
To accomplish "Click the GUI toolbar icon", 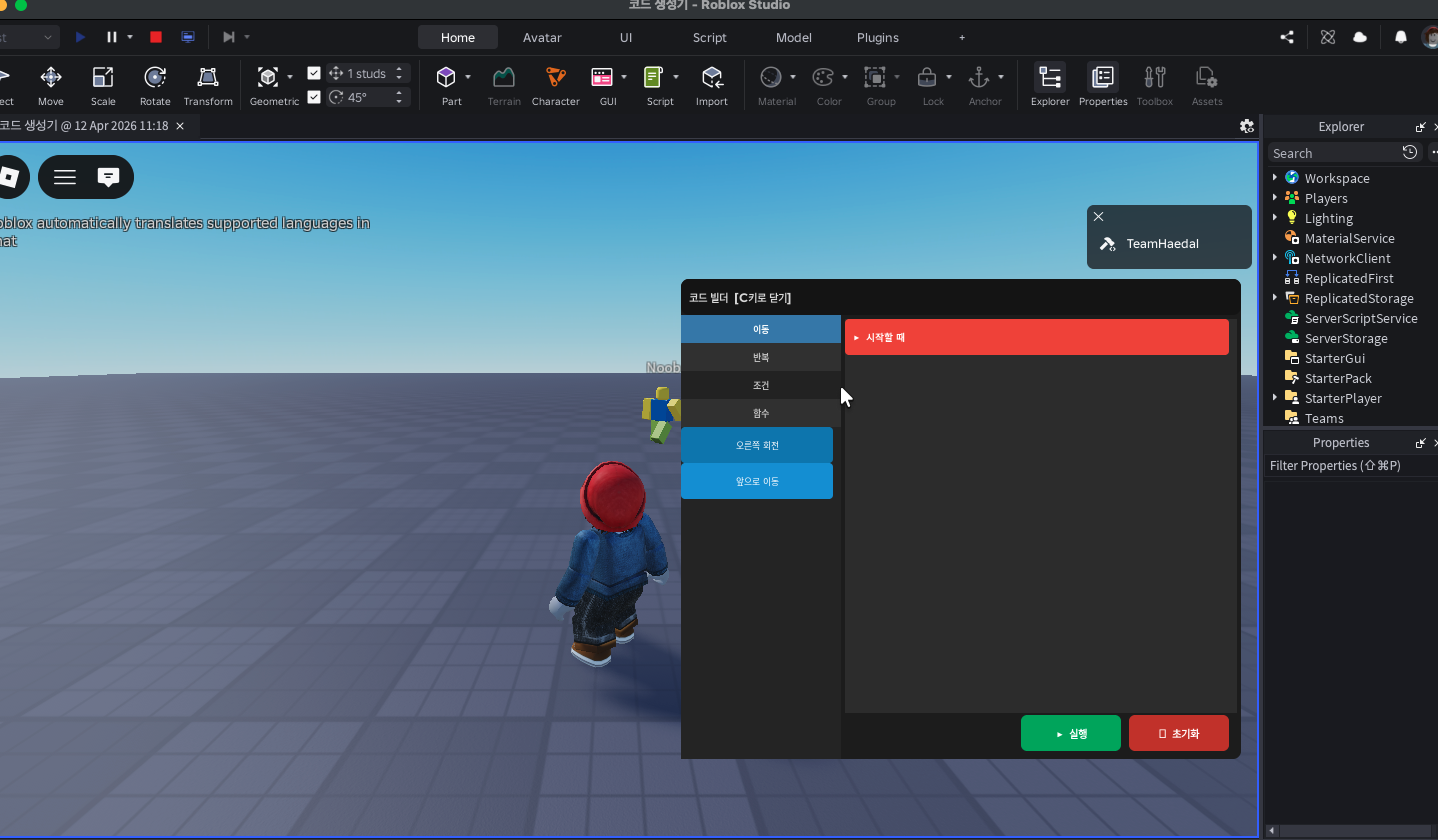I will (x=602, y=77).
